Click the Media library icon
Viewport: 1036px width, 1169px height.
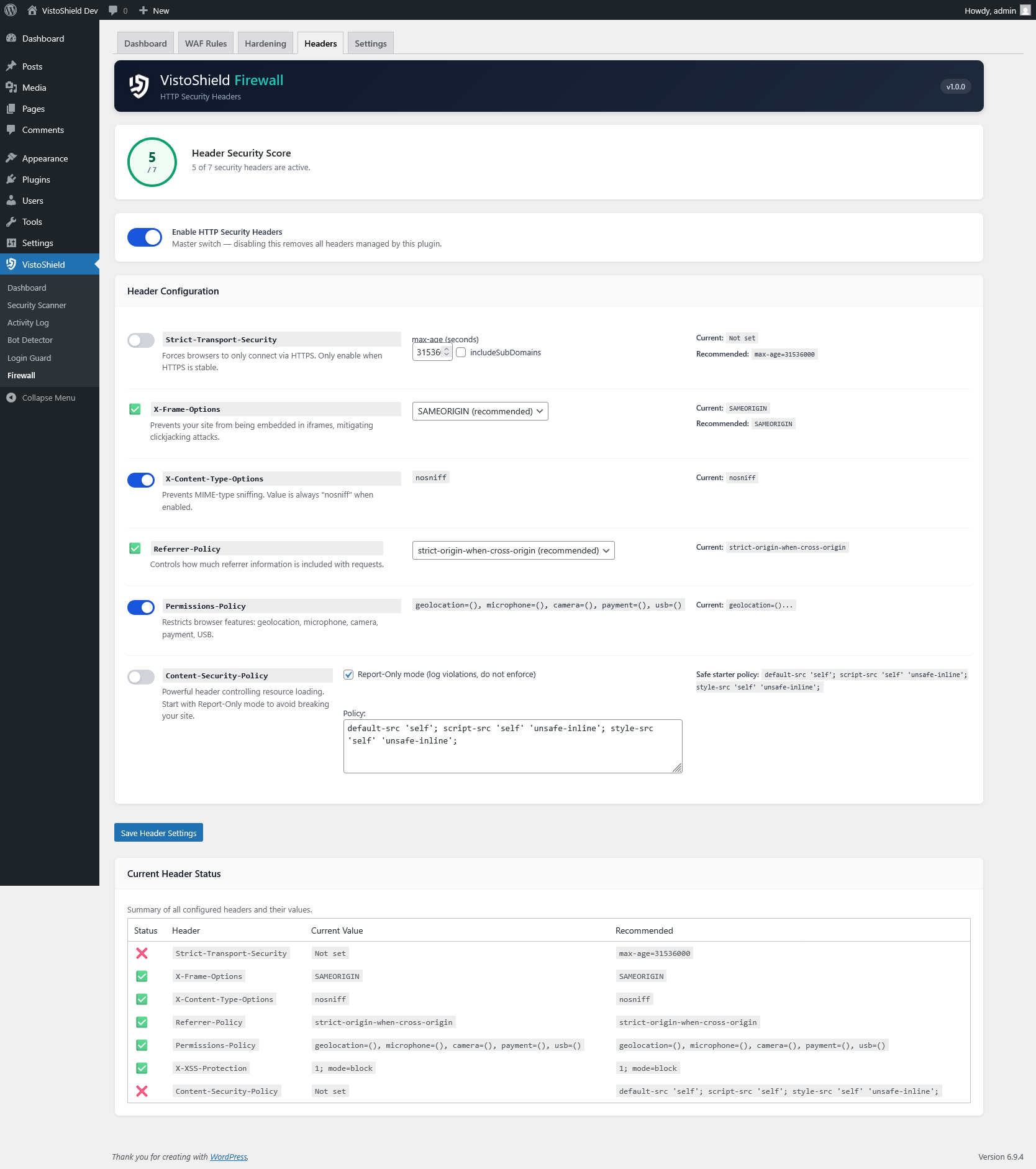coord(12,87)
